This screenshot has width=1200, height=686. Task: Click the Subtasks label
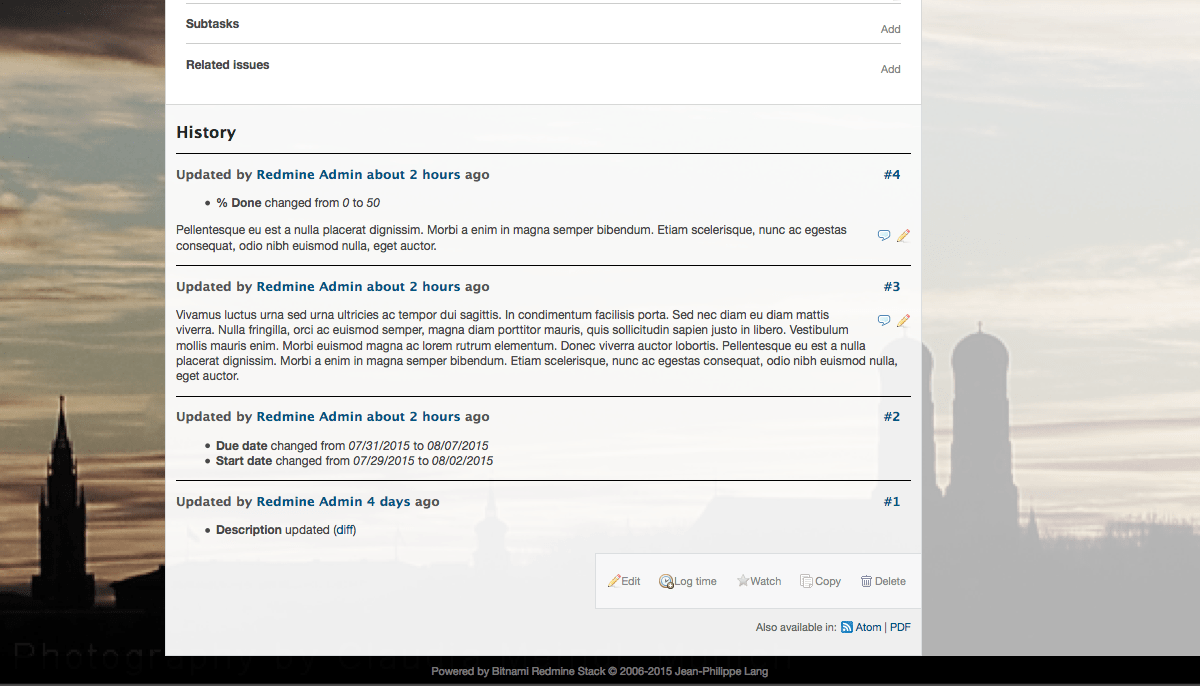point(212,24)
